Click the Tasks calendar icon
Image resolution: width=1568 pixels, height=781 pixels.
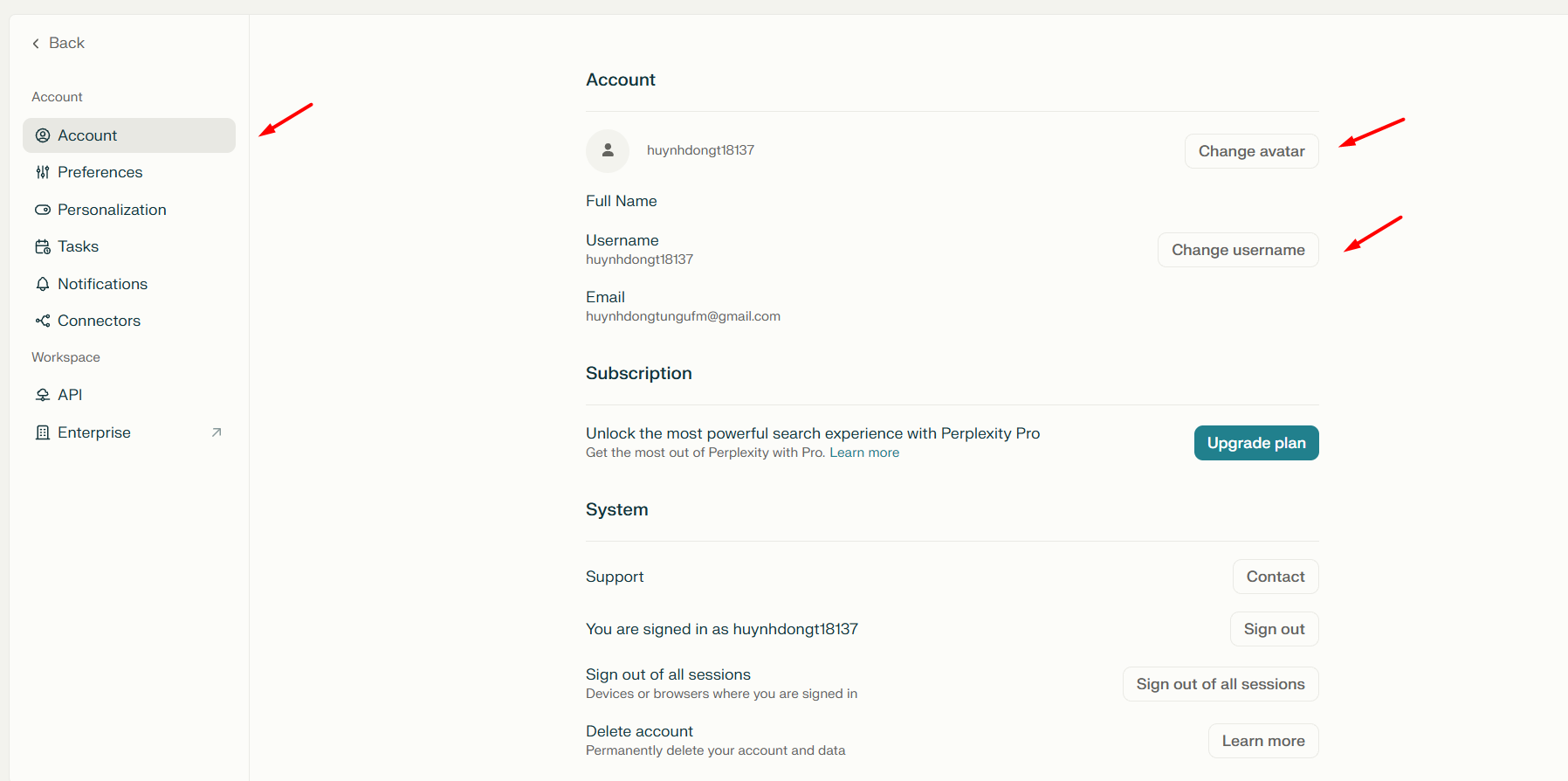pyautogui.click(x=42, y=246)
